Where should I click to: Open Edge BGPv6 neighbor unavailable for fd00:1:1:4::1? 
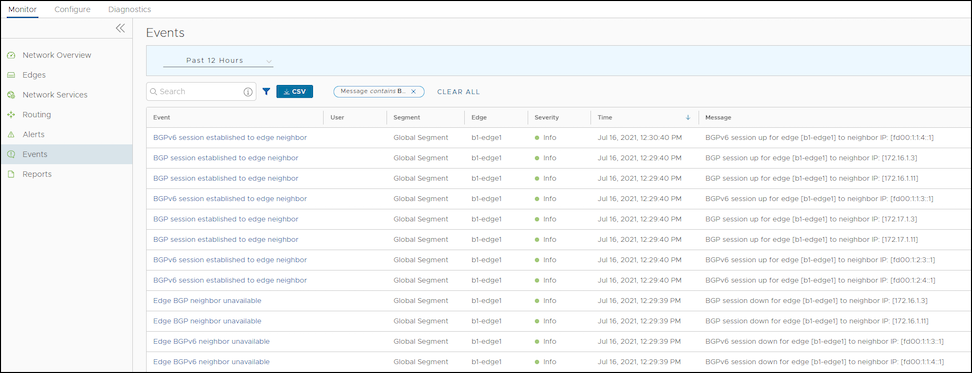[x=211, y=362]
